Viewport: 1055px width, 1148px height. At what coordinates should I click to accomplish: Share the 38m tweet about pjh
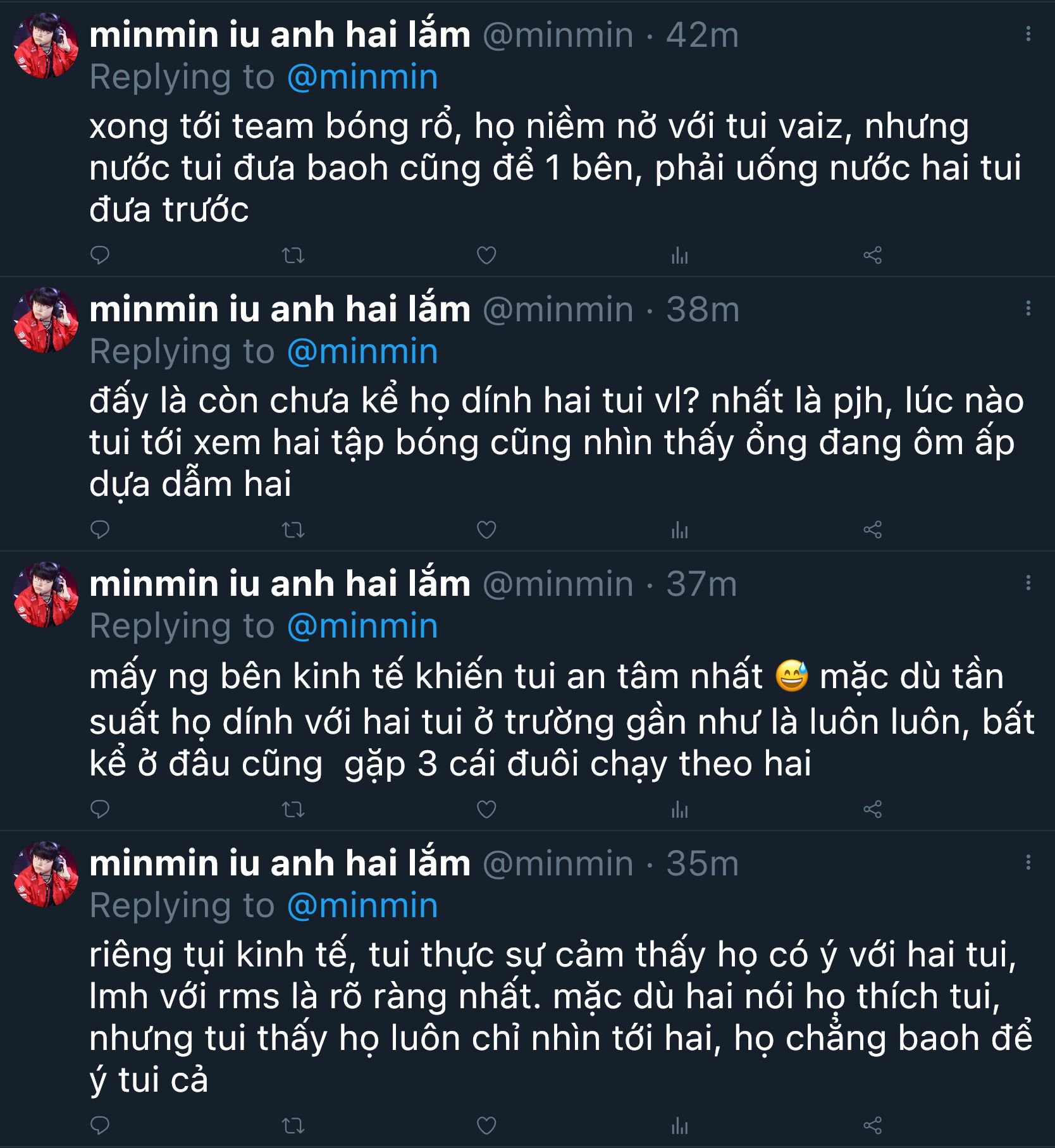(872, 530)
